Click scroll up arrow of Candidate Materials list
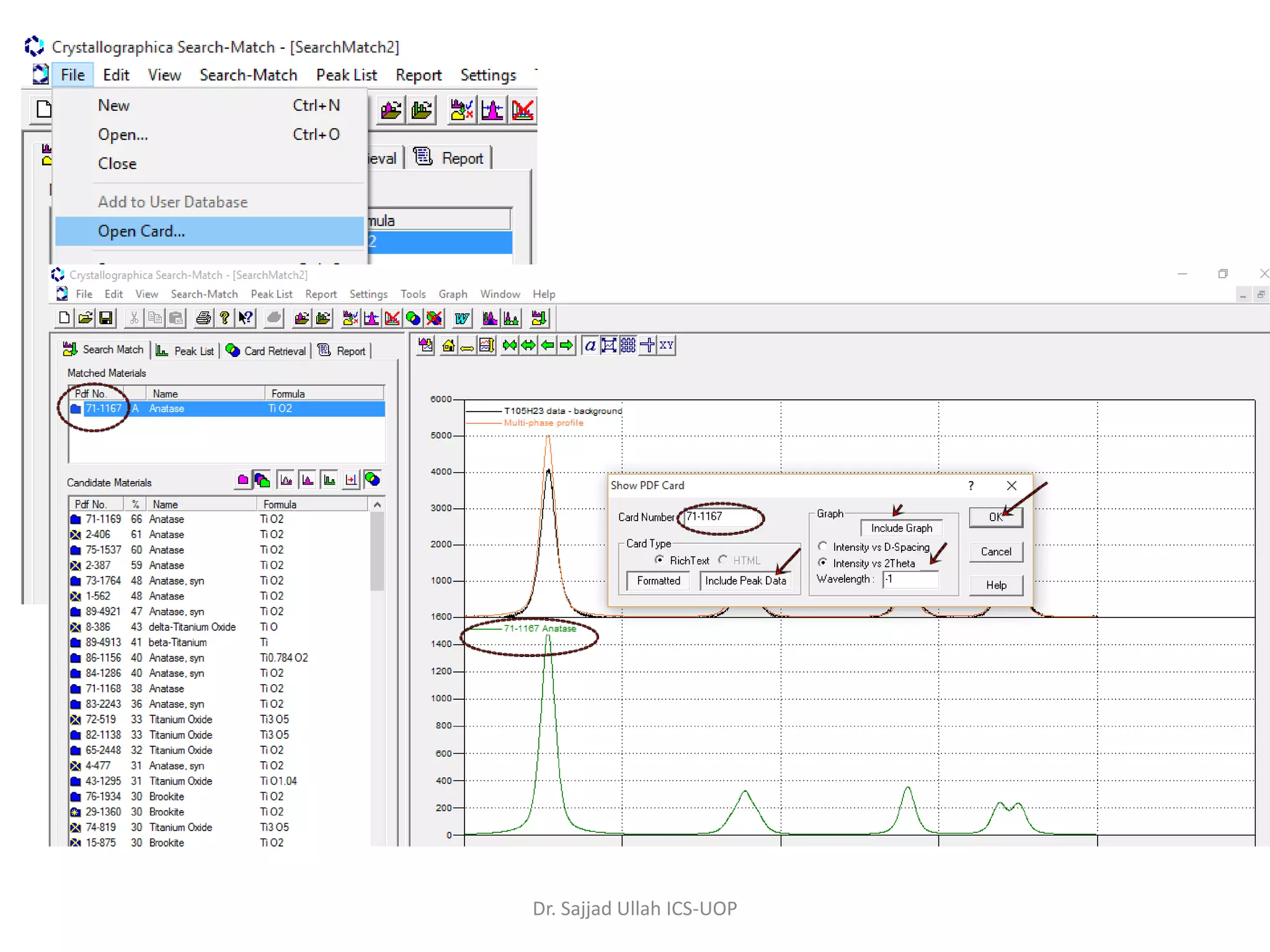Viewport: 1270px width, 952px height. (x=376, y=505)
